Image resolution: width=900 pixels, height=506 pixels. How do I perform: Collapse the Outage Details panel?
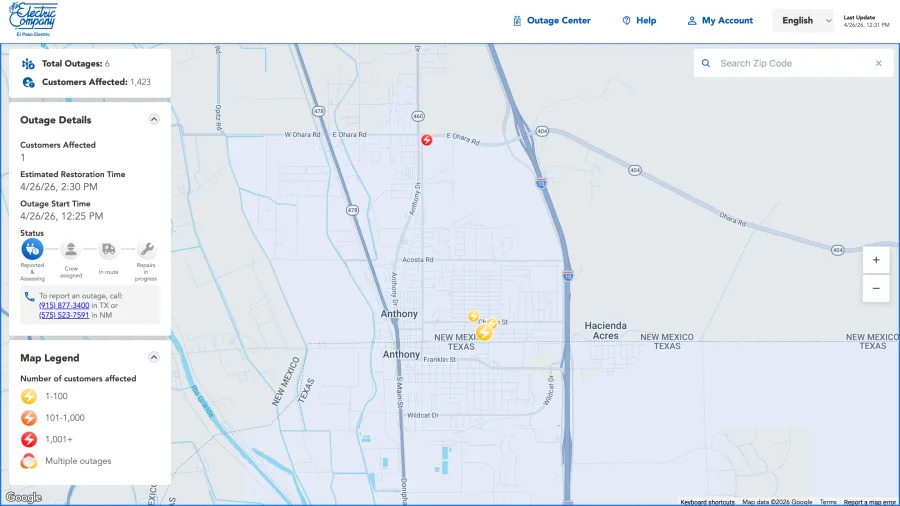154,119
